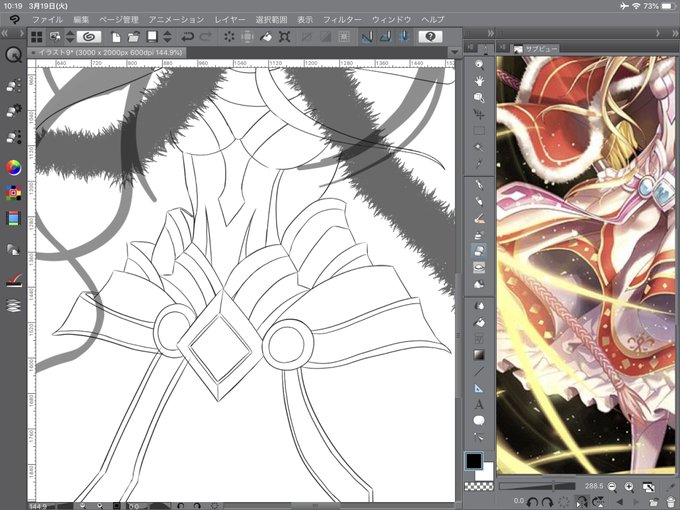
Task: Select the Gradient tool
Action: coord(479,355)
